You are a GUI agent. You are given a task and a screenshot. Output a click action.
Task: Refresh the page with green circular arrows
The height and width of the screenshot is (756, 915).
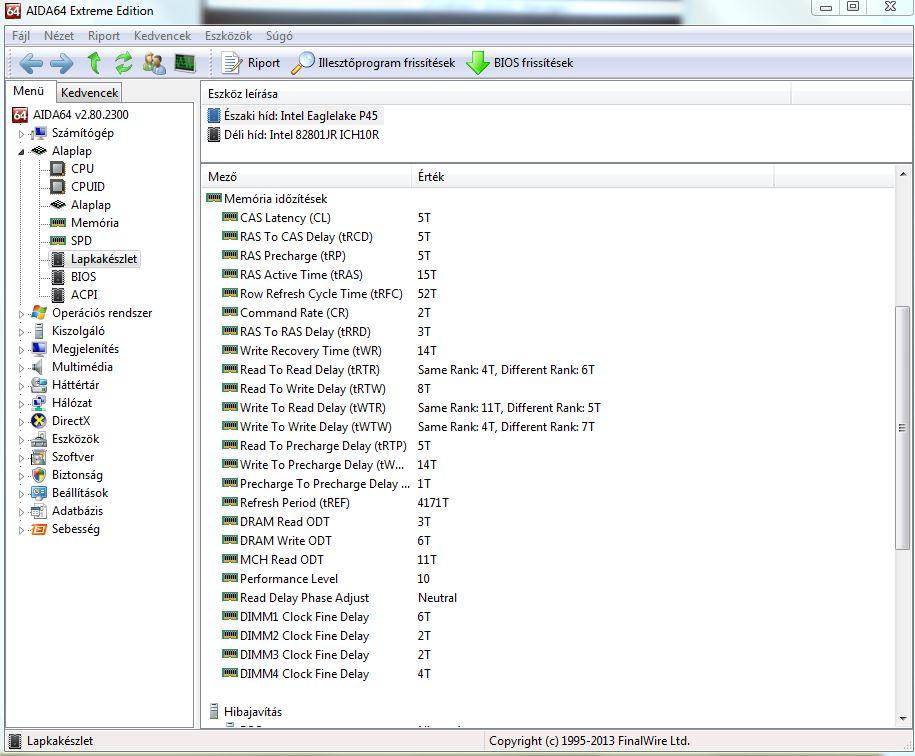123,63
